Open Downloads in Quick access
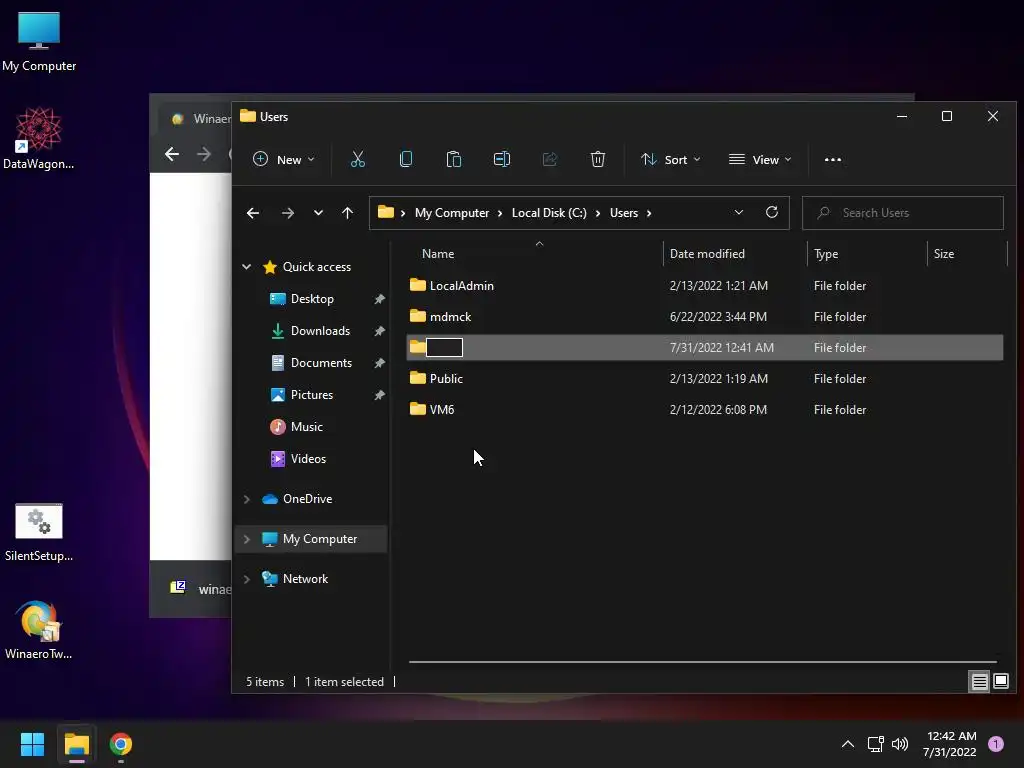The height and width of the screenshot is (768, 1024). coord(320,330)
